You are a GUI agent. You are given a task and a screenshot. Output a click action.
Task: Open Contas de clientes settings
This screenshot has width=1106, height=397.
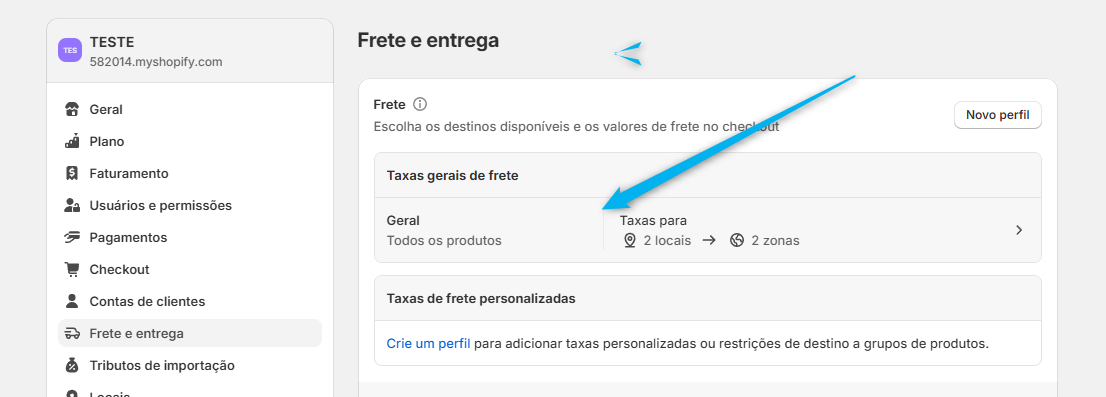tap(190, 301)
